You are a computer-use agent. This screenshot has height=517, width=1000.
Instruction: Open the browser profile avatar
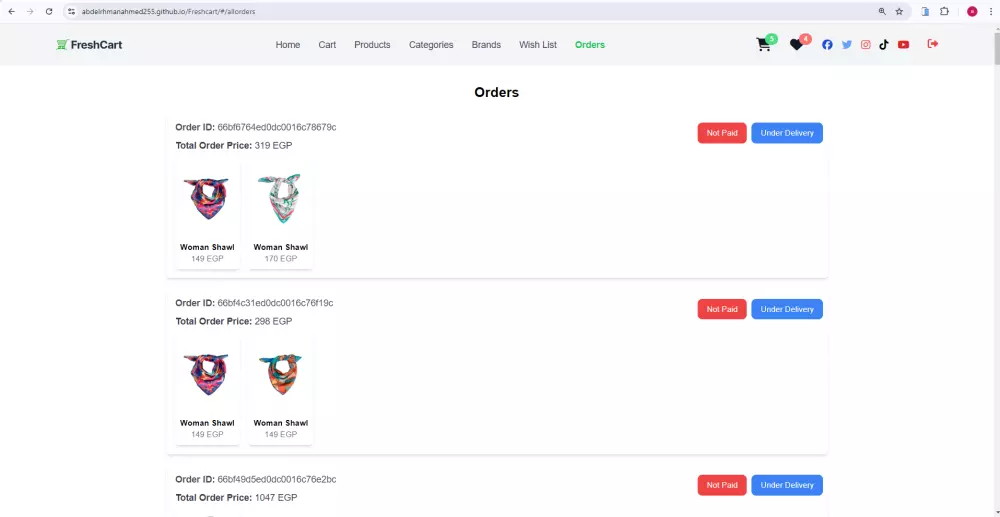pos(972,11)
